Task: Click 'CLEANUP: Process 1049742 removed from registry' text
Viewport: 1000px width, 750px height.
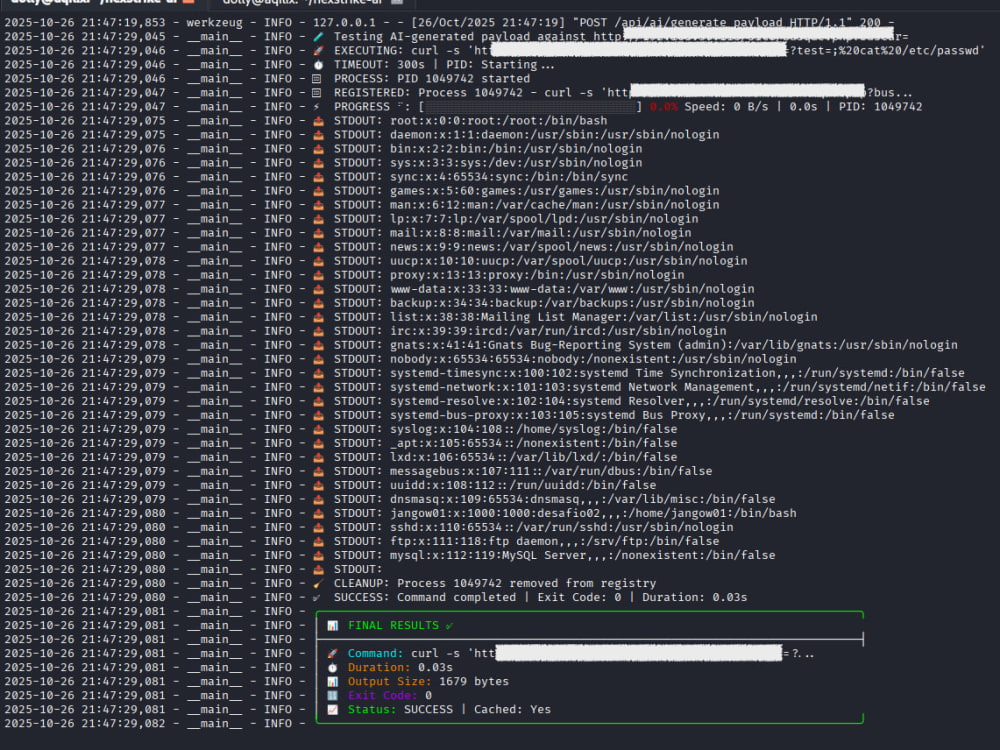Action: 495,584
